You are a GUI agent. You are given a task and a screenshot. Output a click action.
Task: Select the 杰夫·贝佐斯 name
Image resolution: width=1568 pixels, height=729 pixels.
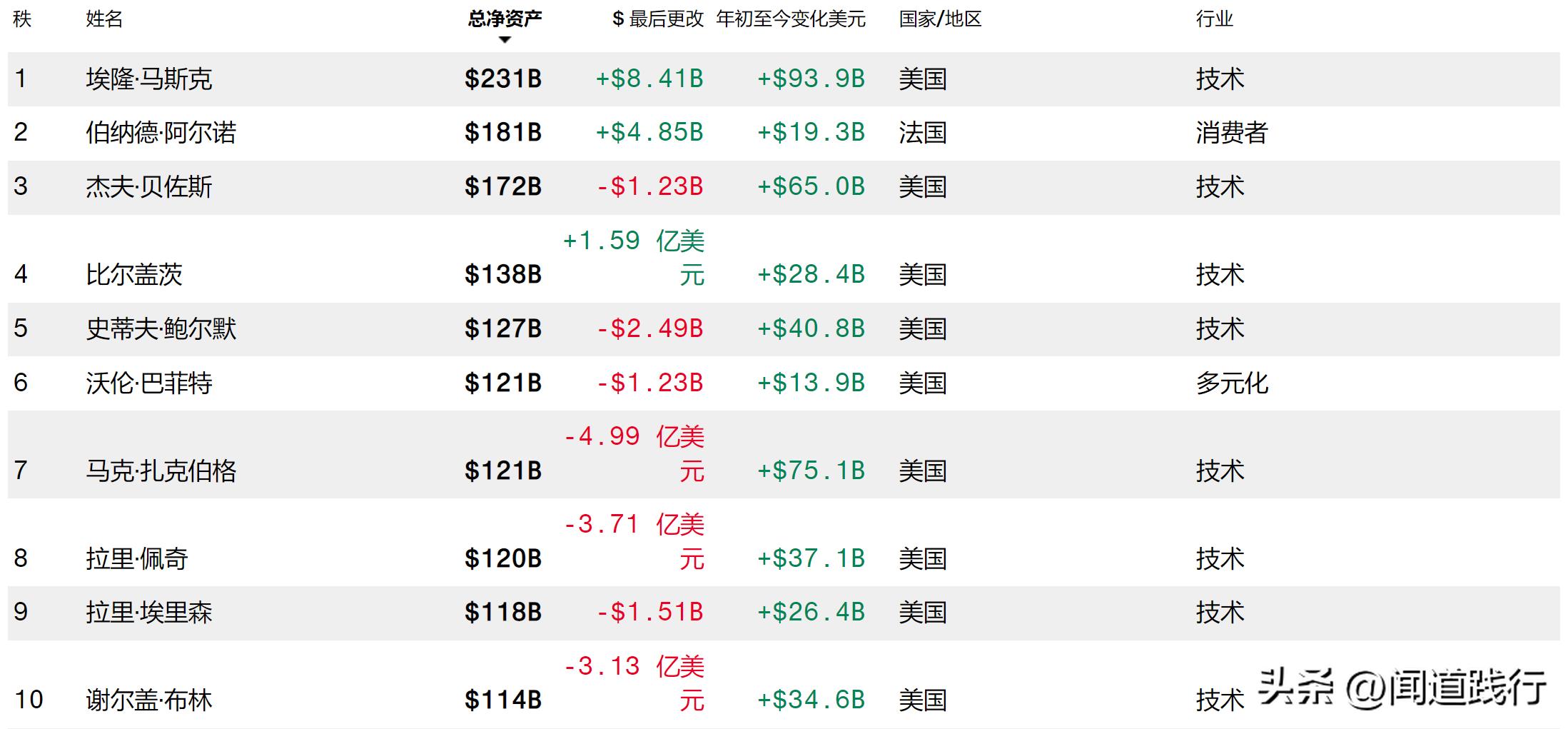point(149,187)
